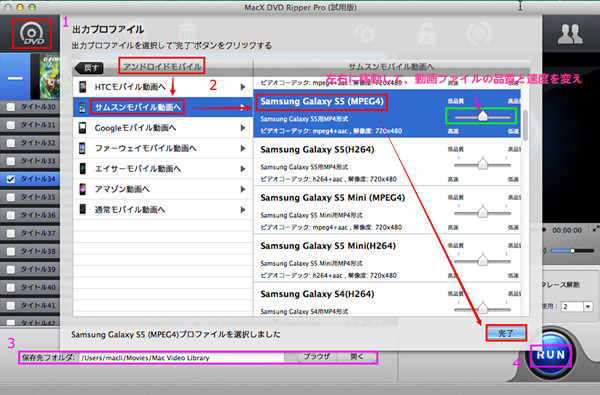The width and height of the screenshot is (600, 395).
Task: Check the タイトル33 checkbox
Action: point(11,161)
